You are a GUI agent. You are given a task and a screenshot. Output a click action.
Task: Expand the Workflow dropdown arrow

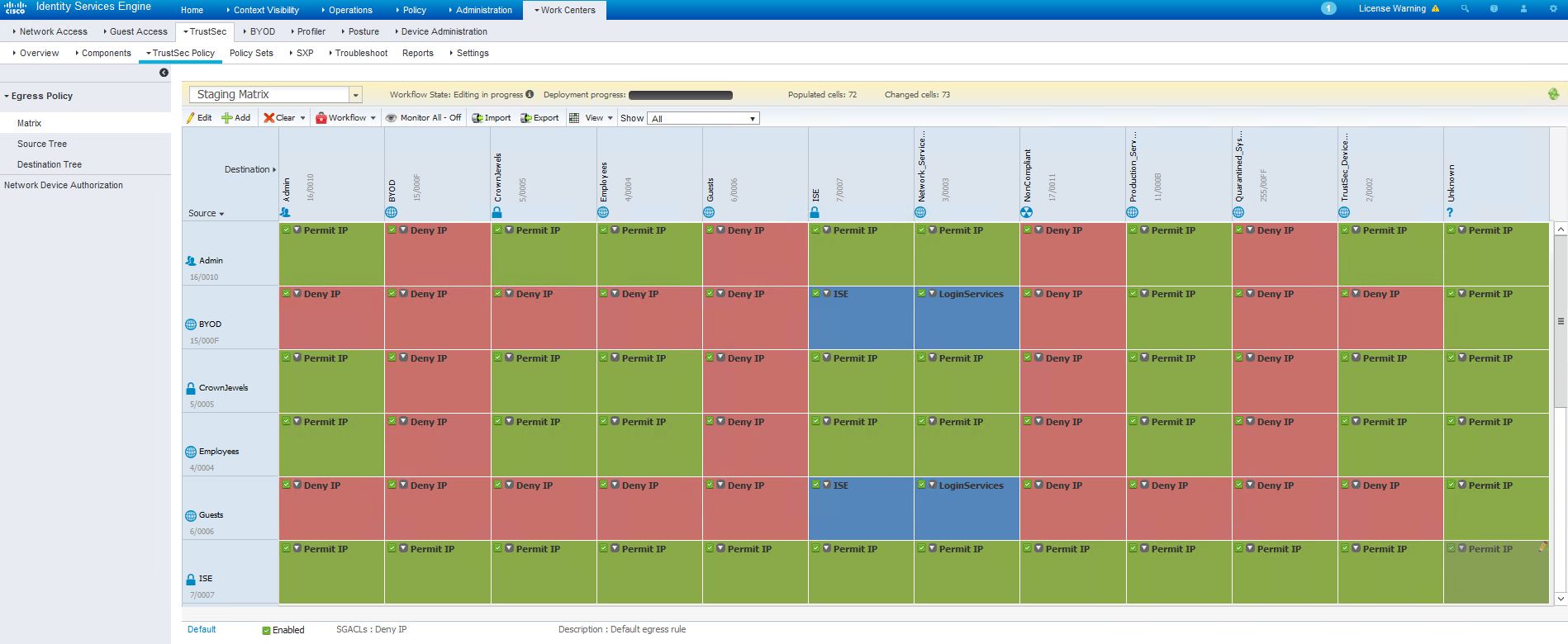[x=373, y=118]
